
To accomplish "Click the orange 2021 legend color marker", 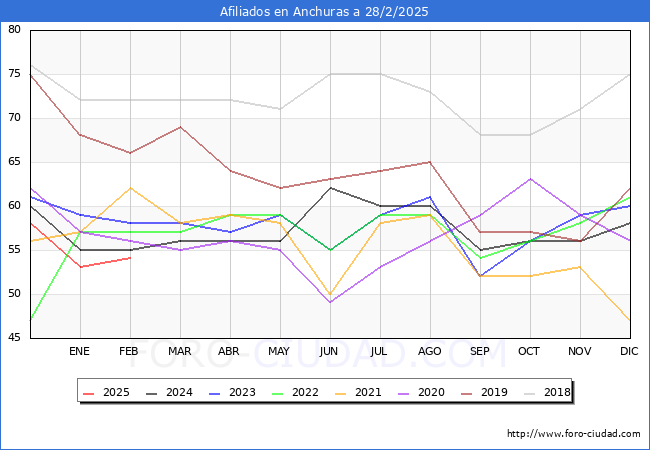I will (341, 393).
